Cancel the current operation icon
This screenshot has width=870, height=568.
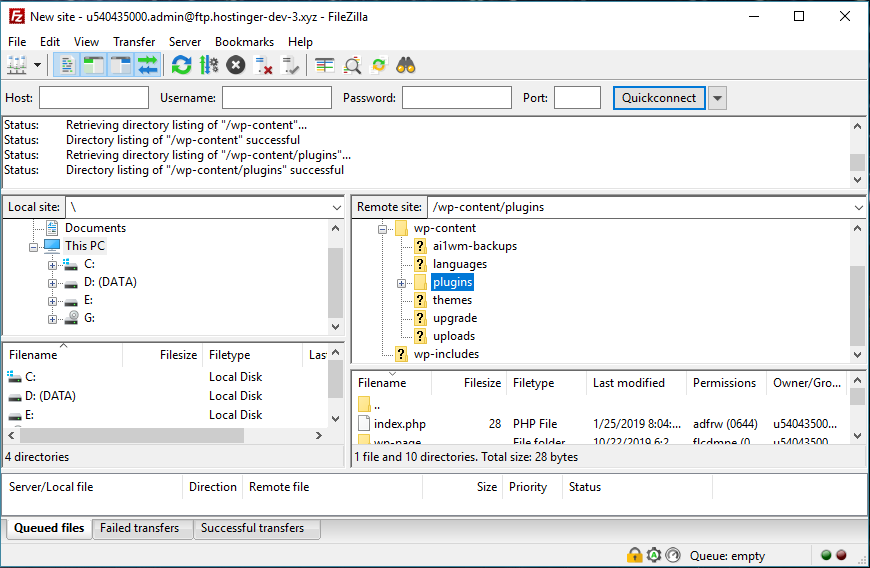[x=235, y=66]
